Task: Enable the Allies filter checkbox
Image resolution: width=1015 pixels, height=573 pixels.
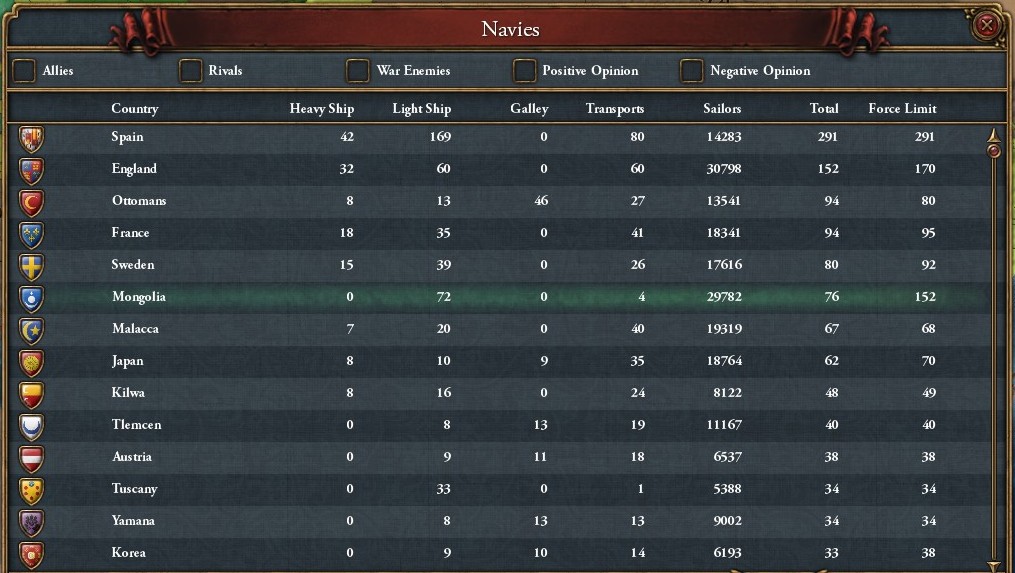Action: point(23,71)
